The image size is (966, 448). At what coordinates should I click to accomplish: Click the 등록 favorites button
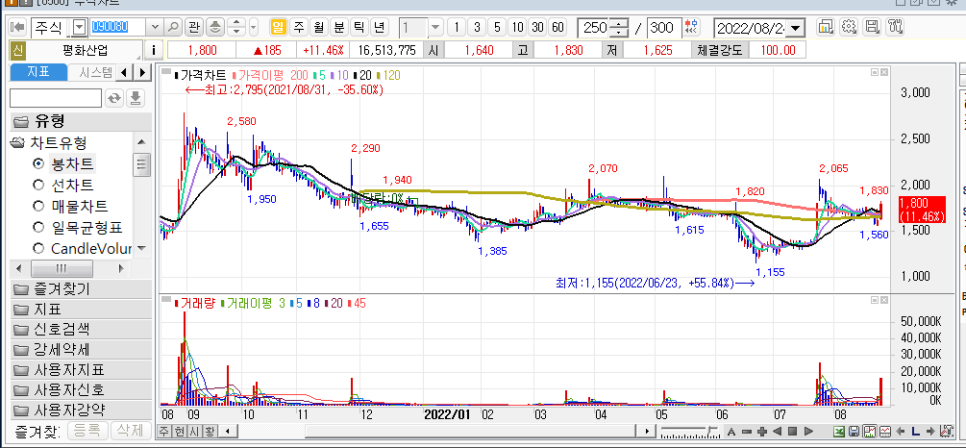(87, 431)
